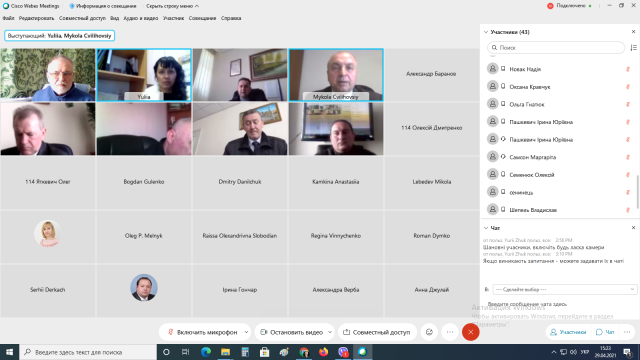Select the Bogdan Gulenko participant tile
Screen dimensions: 640x360
coord(144,182)
